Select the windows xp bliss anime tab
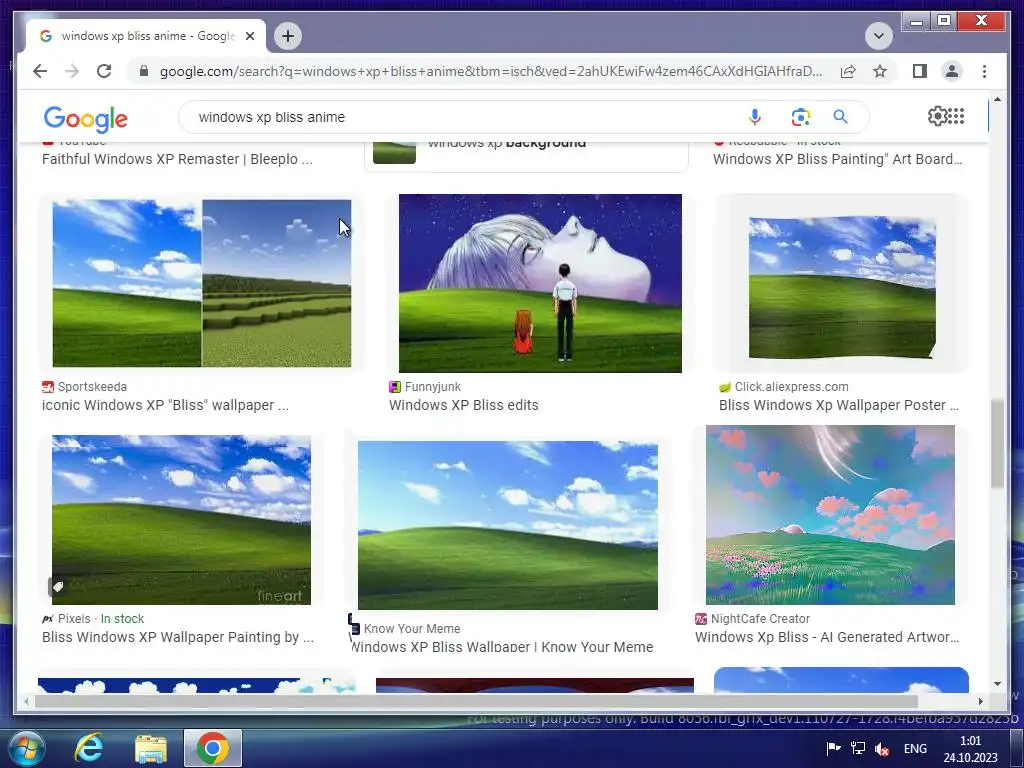Screen dimensions: 1024x768 pos(147,36)
